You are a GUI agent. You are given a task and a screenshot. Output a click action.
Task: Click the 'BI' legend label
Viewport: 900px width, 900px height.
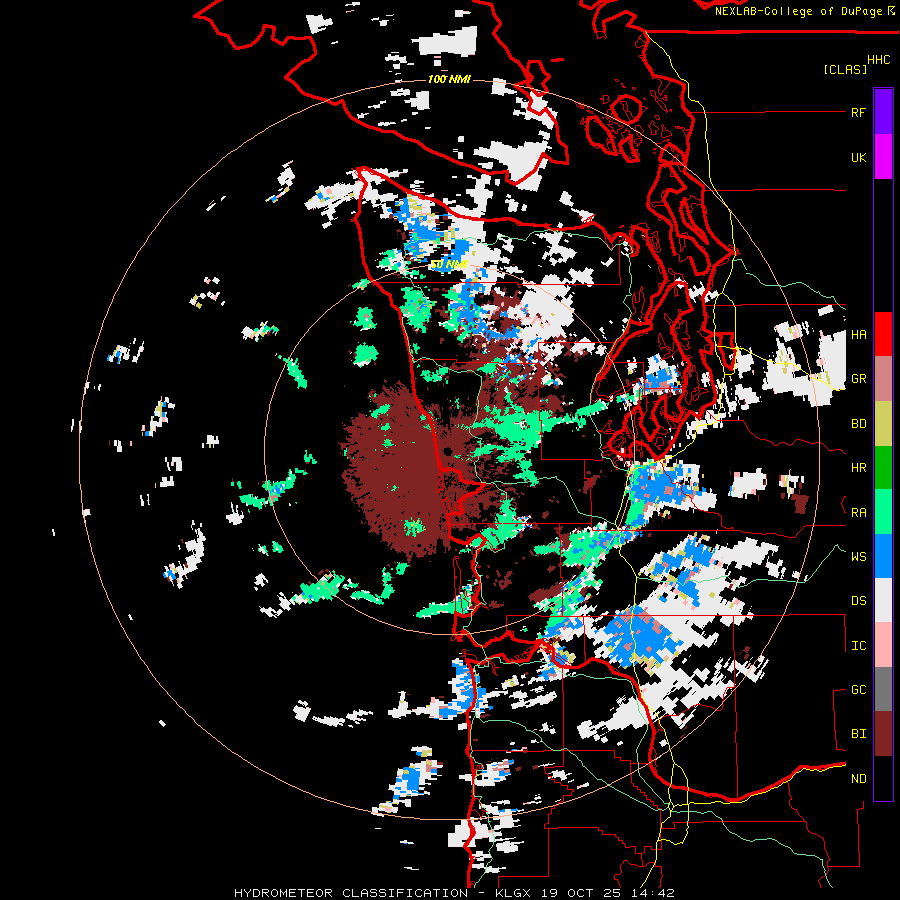[858, 734]
